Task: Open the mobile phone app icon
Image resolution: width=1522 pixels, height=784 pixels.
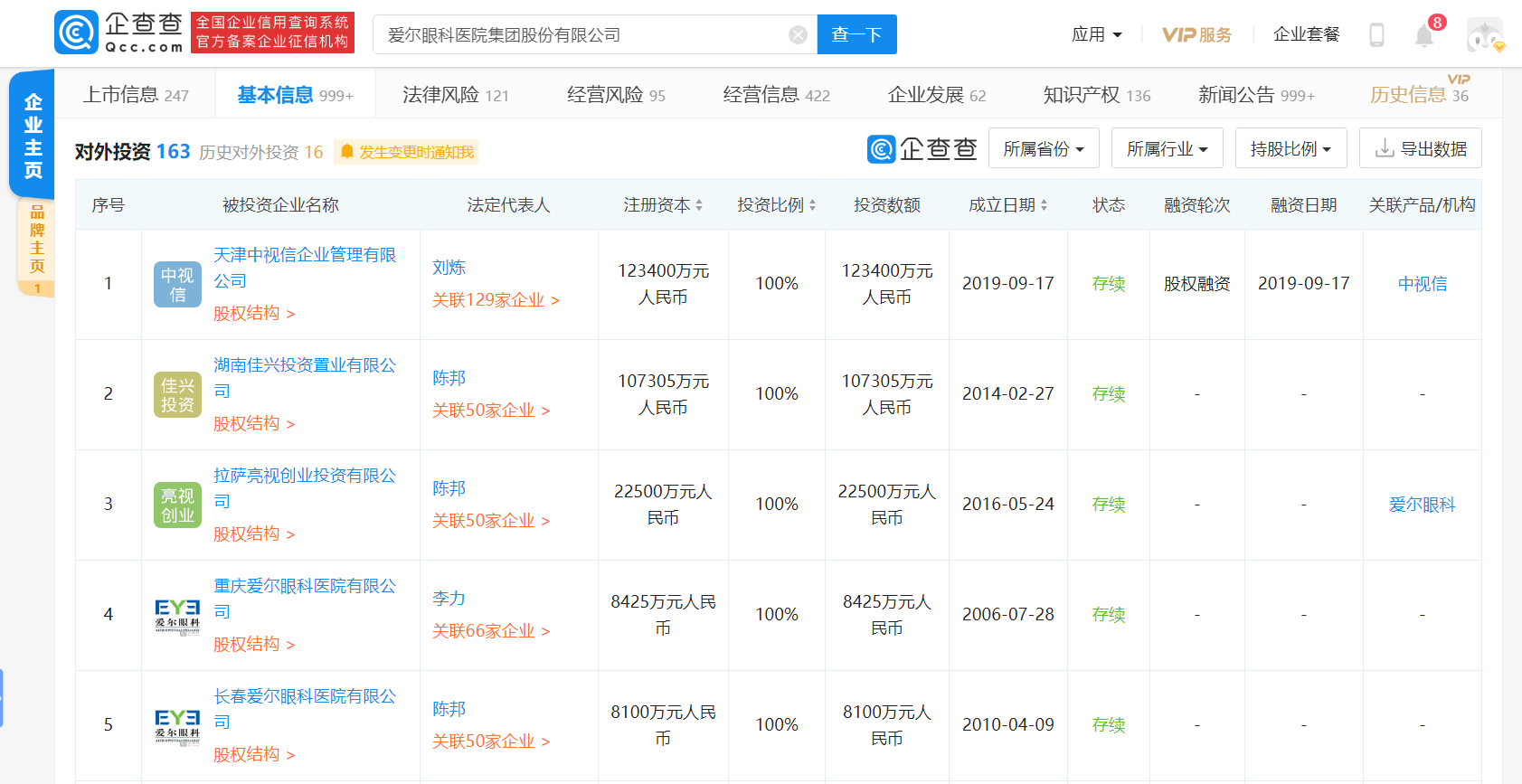Action: (x=1376, y=34)
